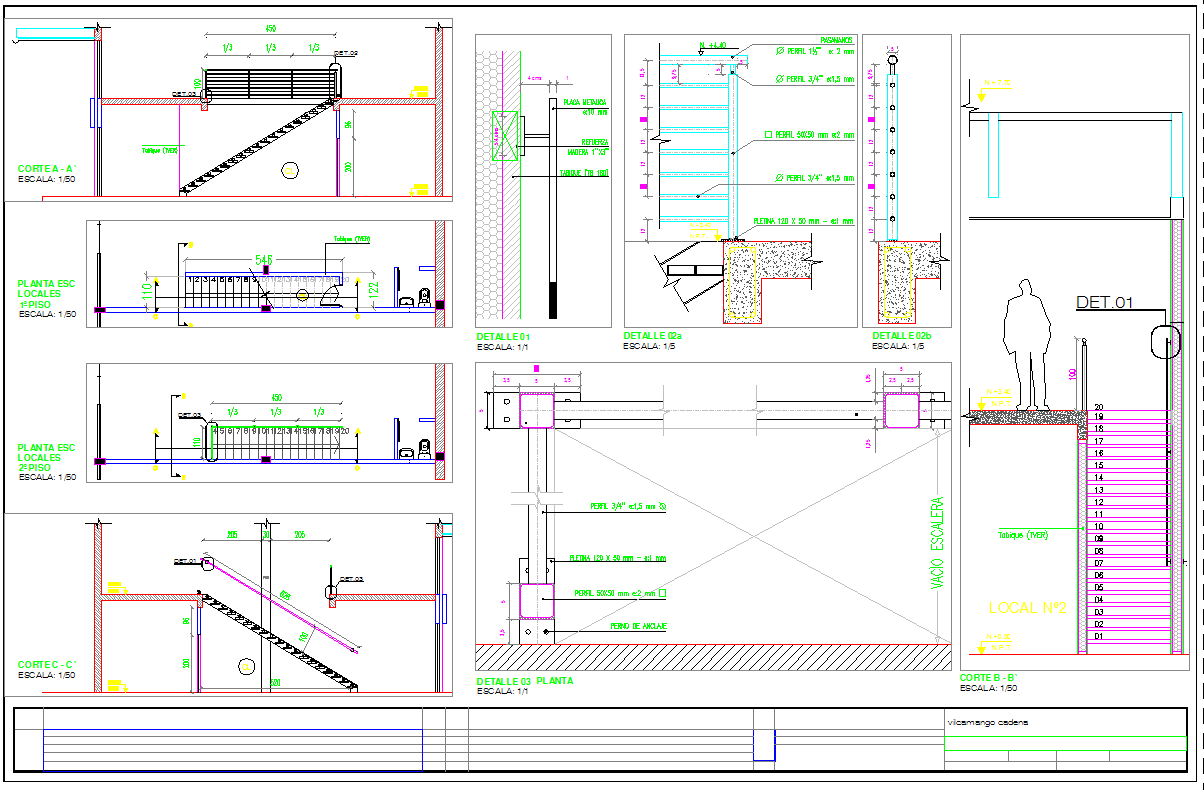Click the green highlighted row in the title block

click(1065, 743)
